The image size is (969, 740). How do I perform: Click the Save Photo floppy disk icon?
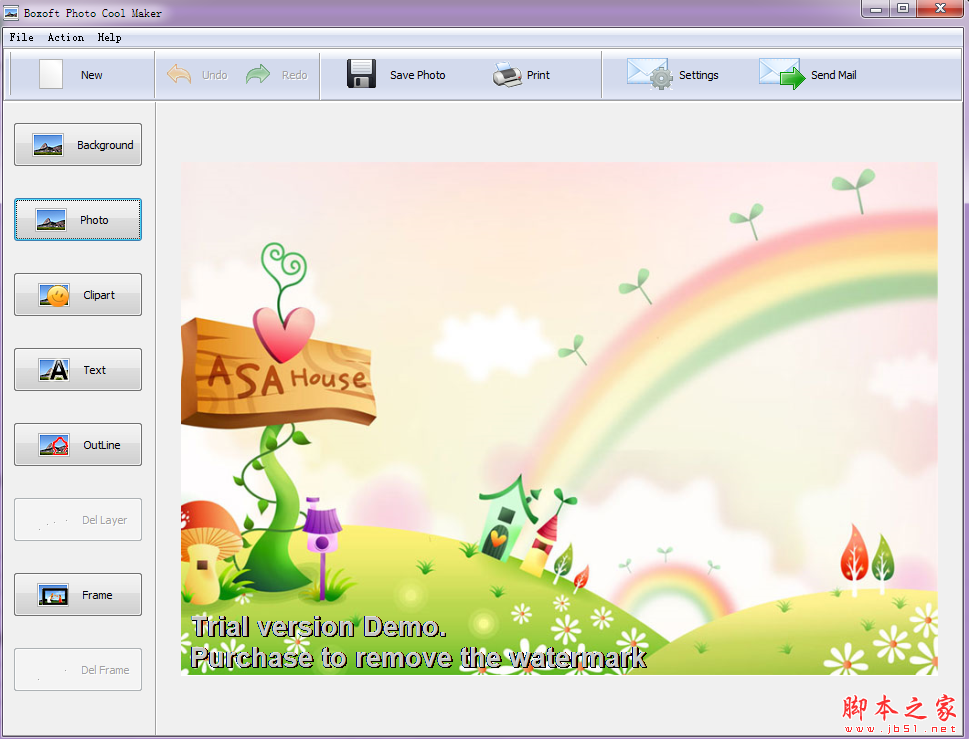[x=361, y=75]
